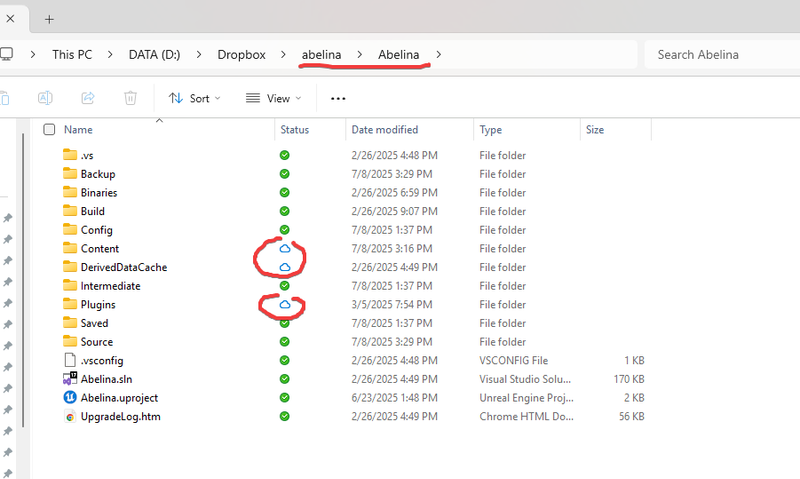Open the Abelina.sln Visual Studio solution
800x479 pixels.
tap(105, 379)
